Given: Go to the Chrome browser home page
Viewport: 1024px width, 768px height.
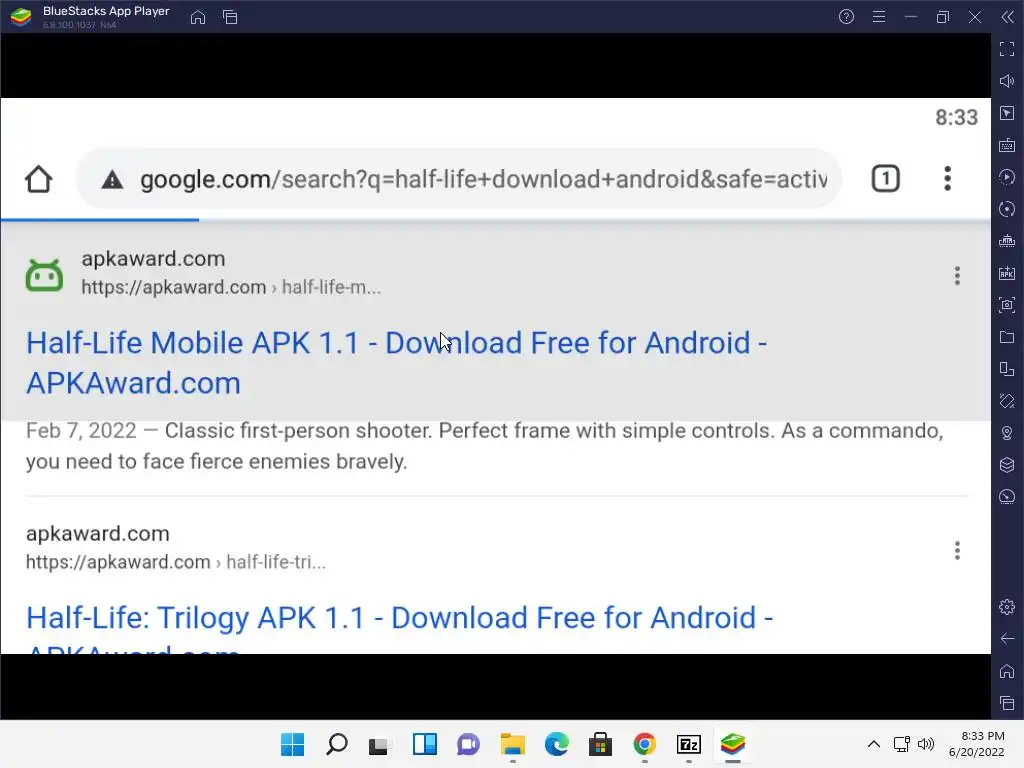Looking at the screenshot, I should pos(39,179).
